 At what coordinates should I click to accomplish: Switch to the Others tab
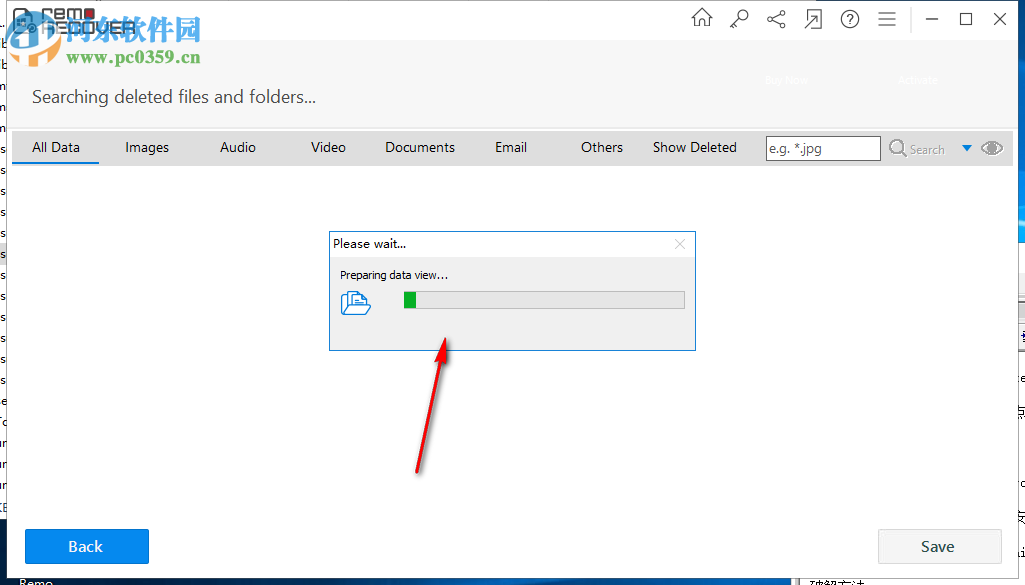tap(602, 148)
